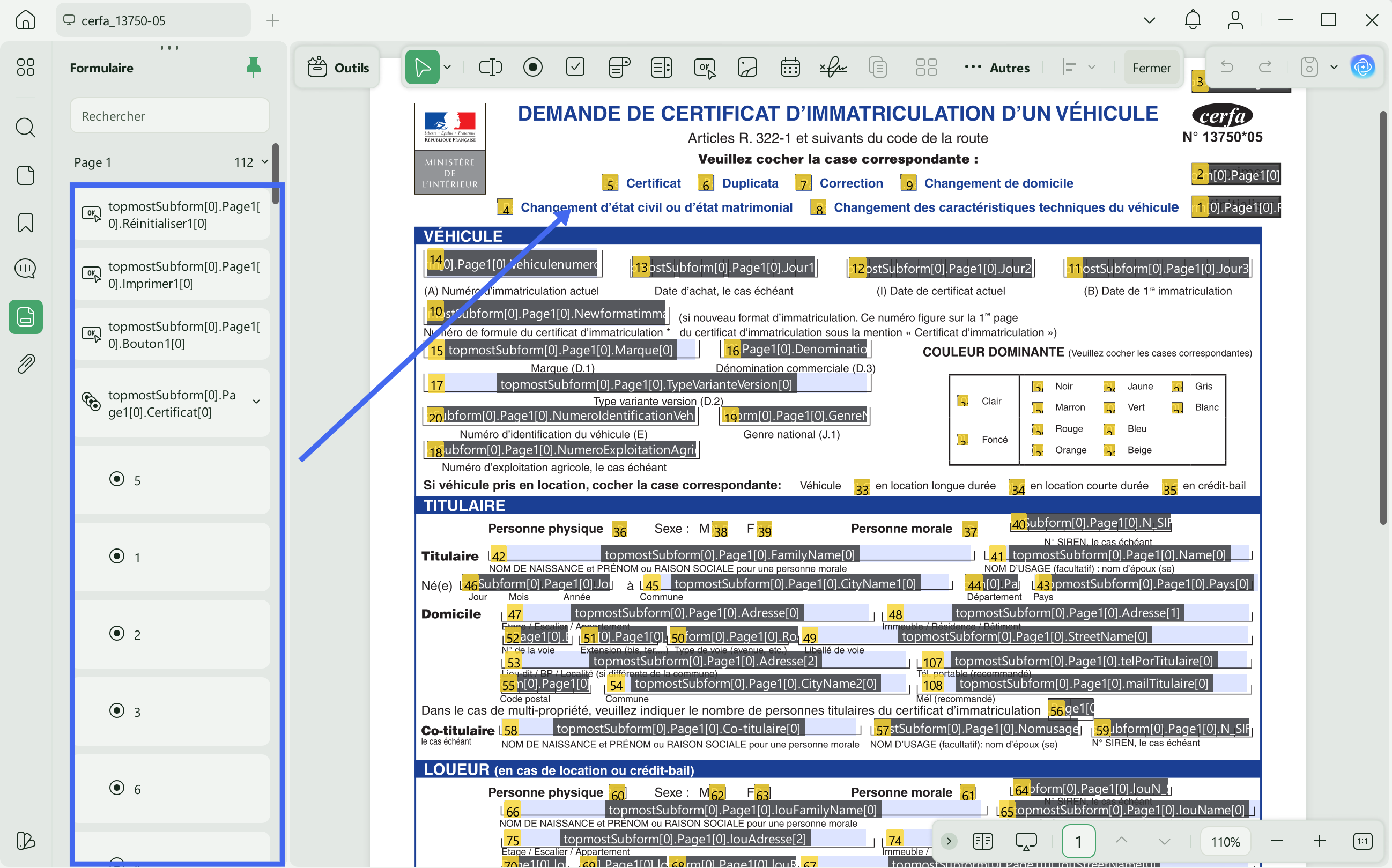Open the attachments sidebar panel
The image size is (1392, 868).
[x=26, y=363]
